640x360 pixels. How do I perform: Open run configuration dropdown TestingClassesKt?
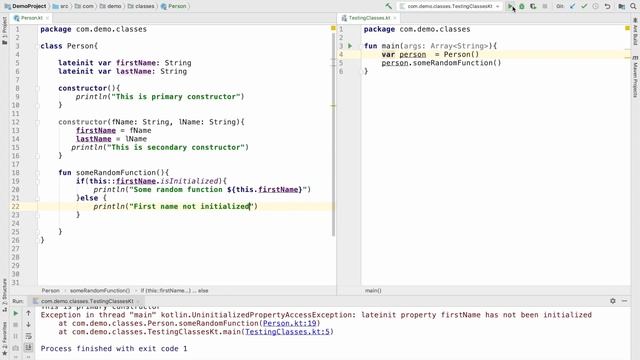tap(450, 6)
